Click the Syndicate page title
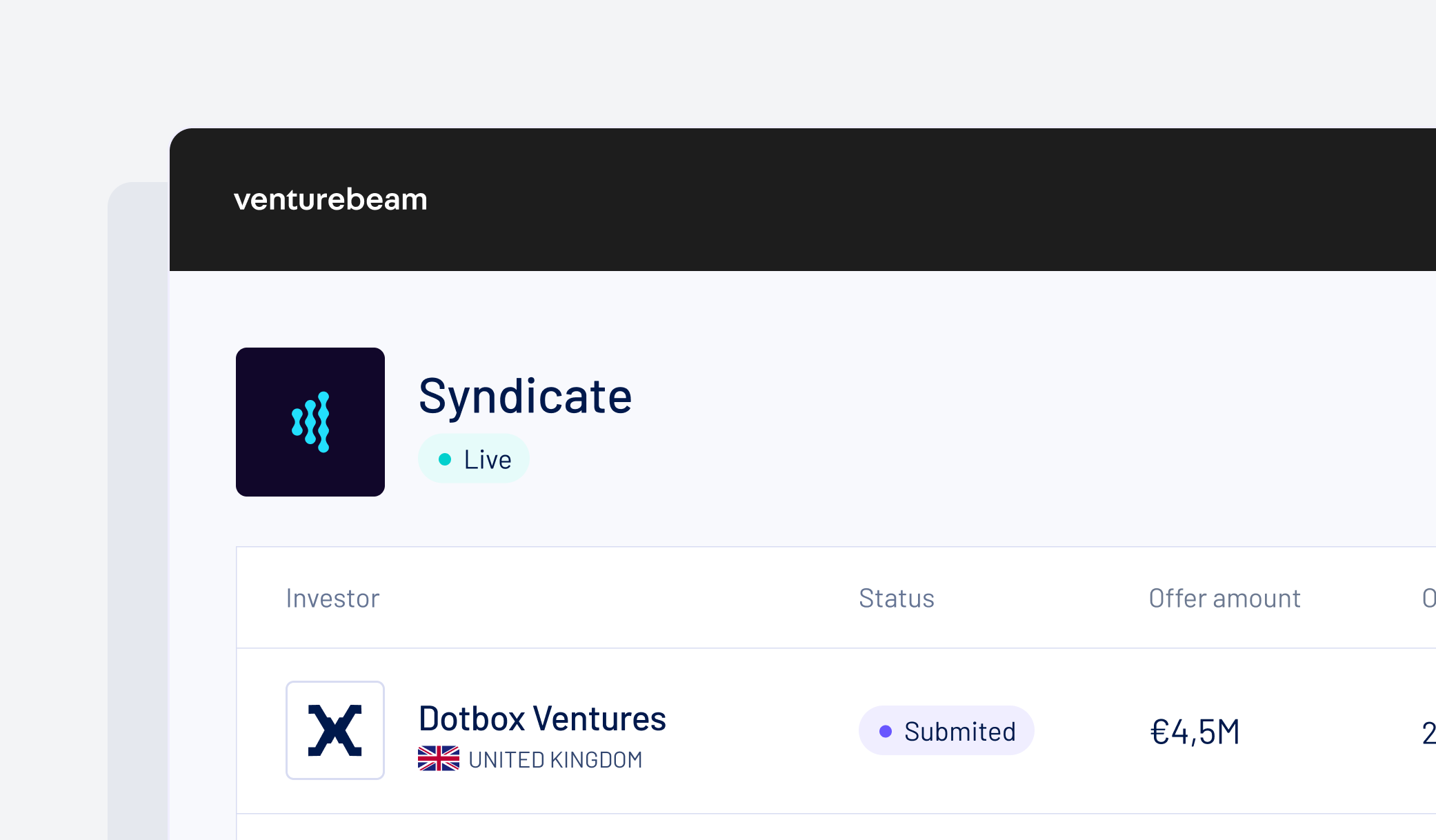Screen dimensions: 1436x840 [x=525, y=397]
